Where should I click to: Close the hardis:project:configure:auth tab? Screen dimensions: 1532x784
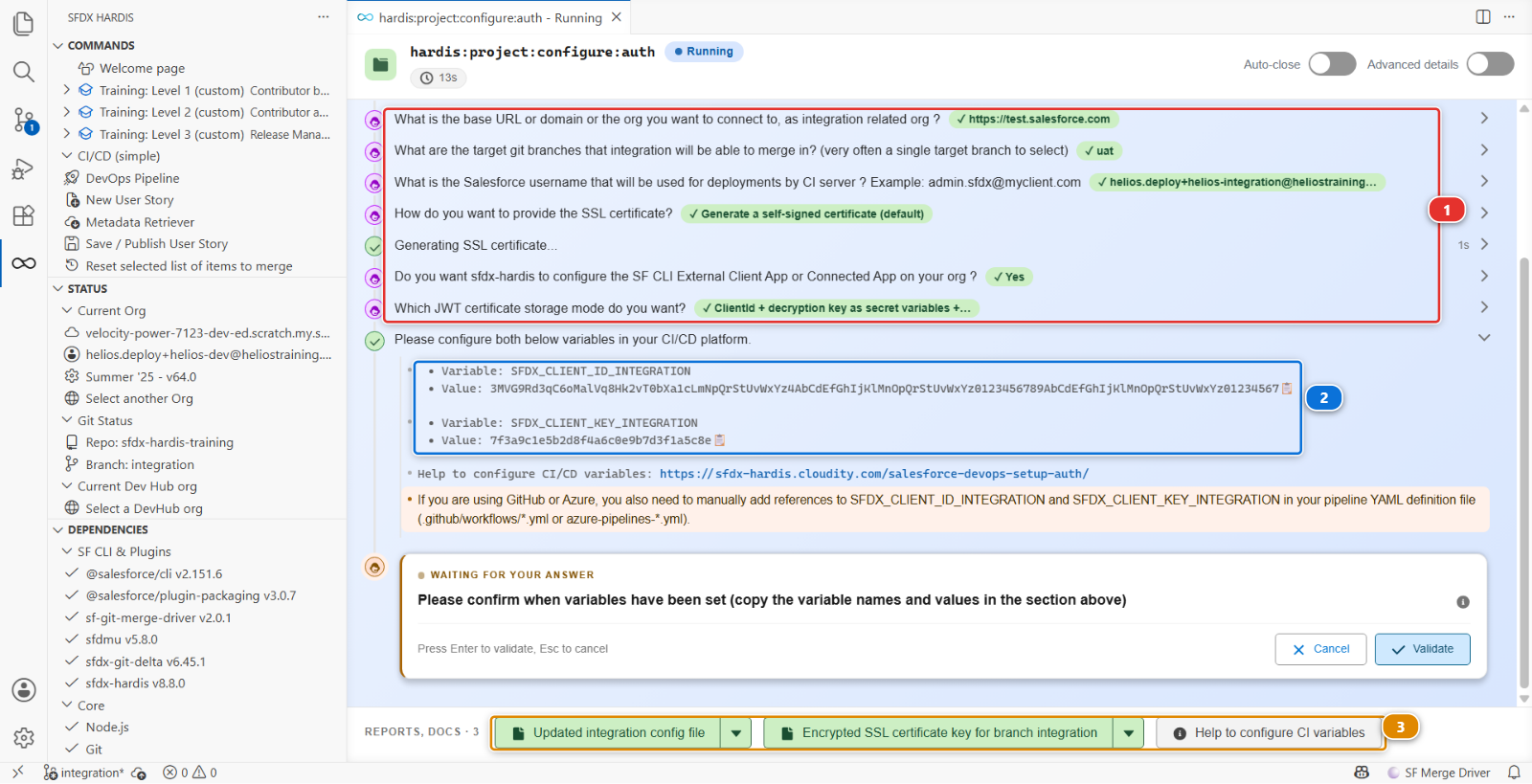(x=617, y=17)
